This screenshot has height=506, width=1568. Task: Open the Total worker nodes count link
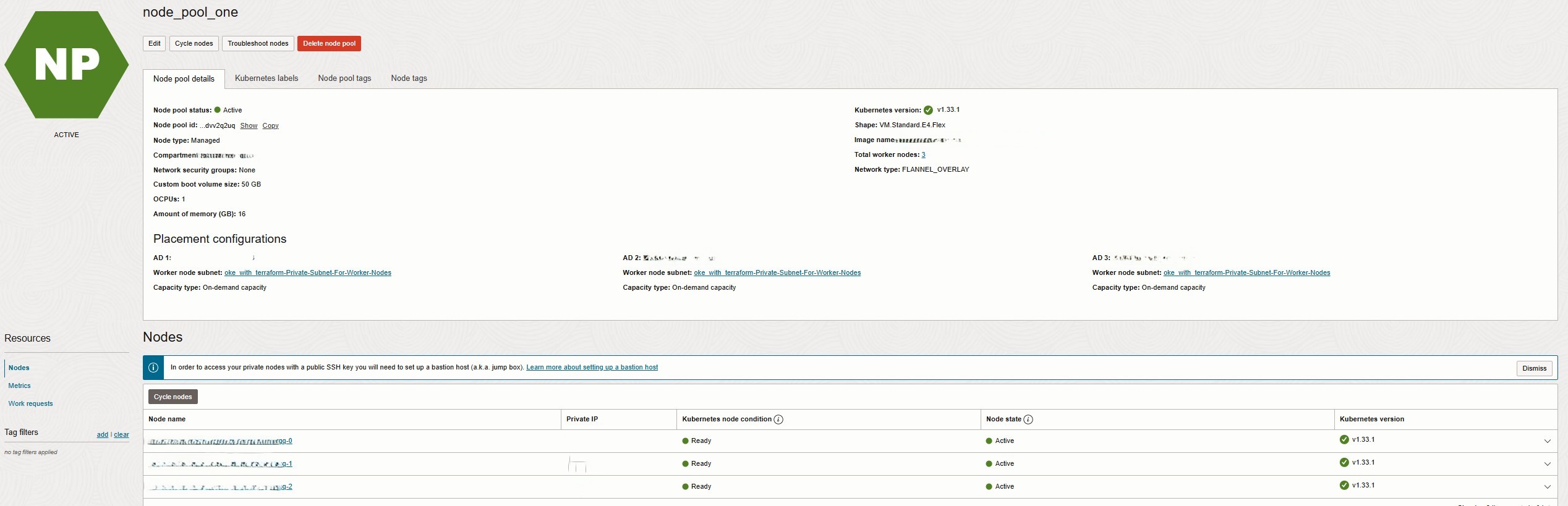coord(923,155)
